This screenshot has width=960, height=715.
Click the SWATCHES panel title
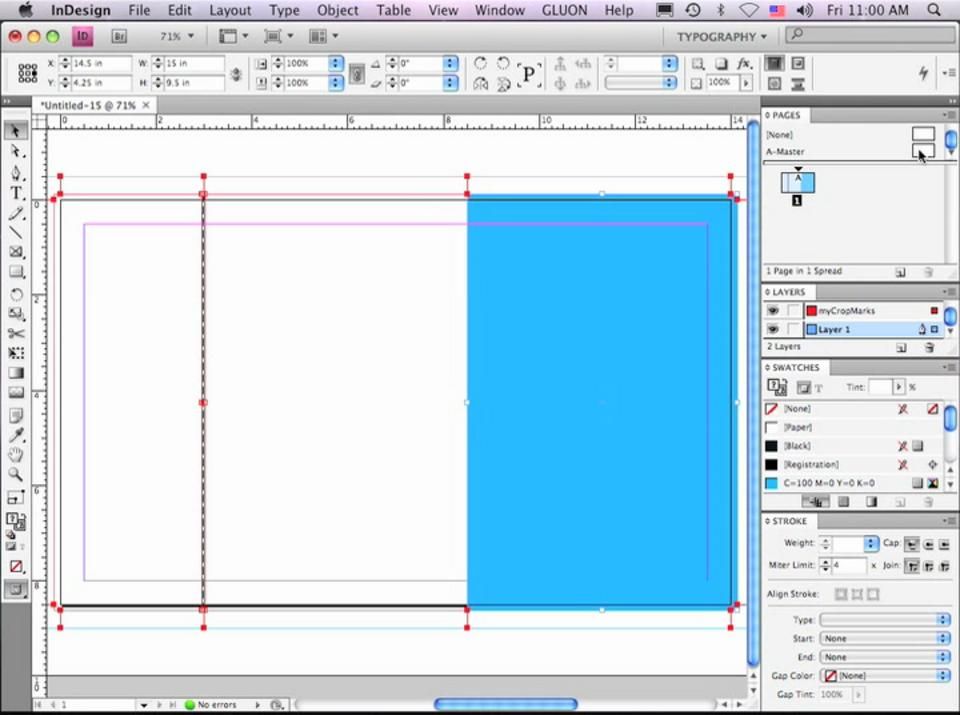tap(795, 367)
